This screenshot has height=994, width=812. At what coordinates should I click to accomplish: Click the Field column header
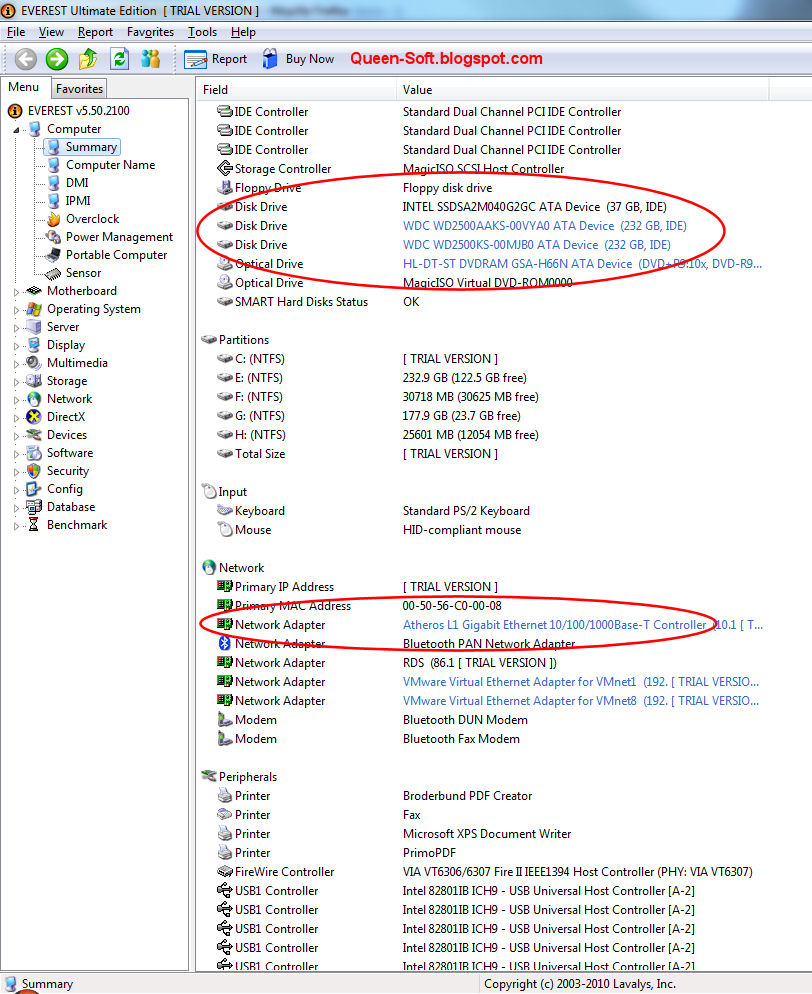click(295, 90)
